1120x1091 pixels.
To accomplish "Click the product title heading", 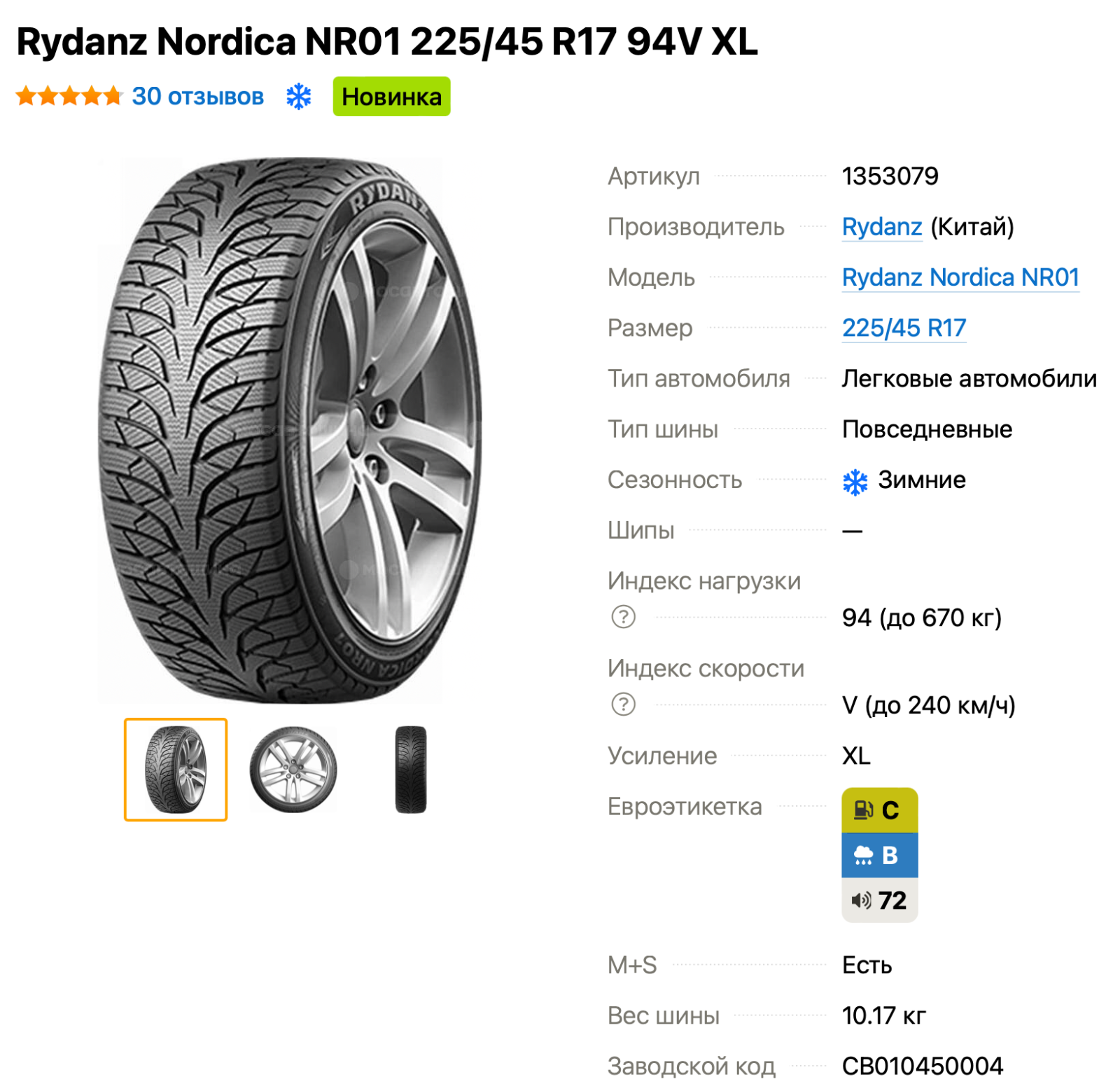I will pos(386,41).
